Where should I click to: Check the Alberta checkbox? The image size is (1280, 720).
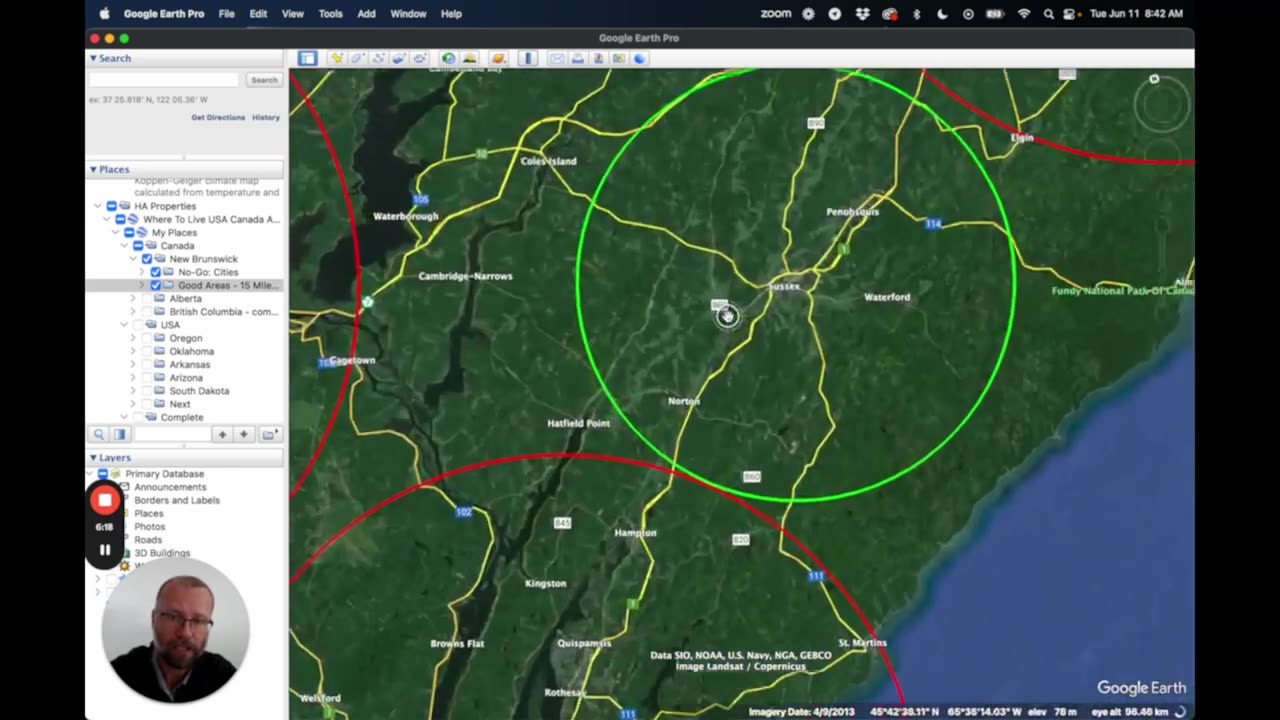tap(147, 298)
